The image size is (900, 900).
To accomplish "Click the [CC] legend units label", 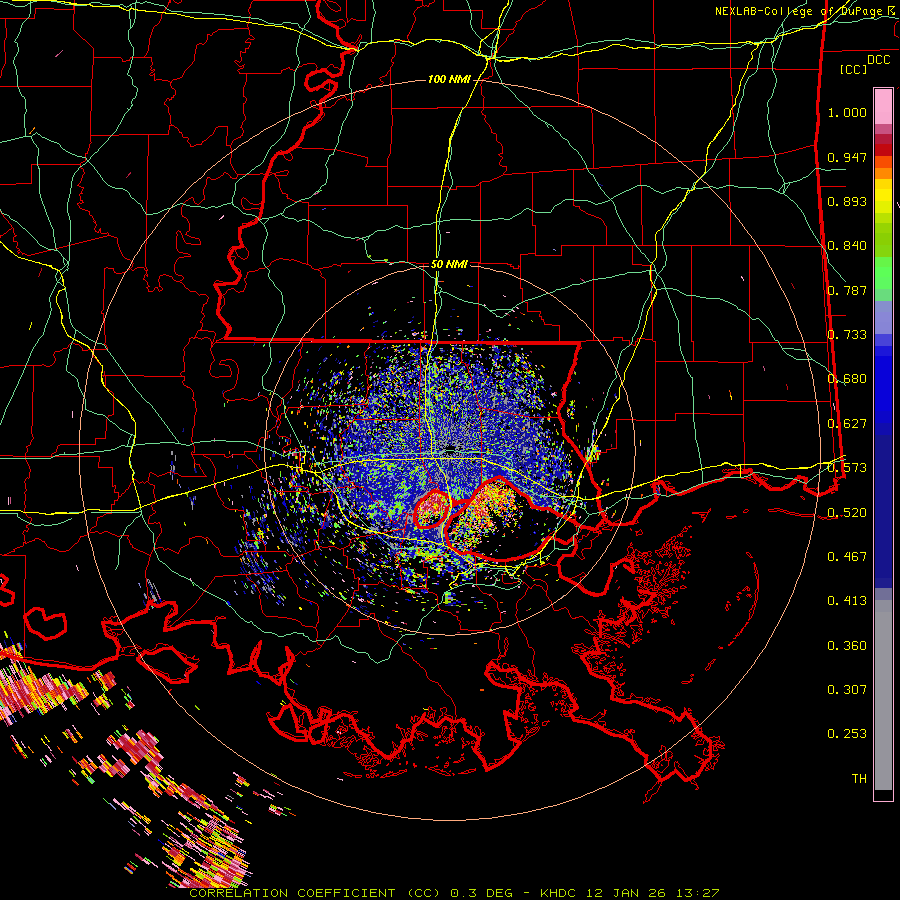I will [x=854, y=69].
